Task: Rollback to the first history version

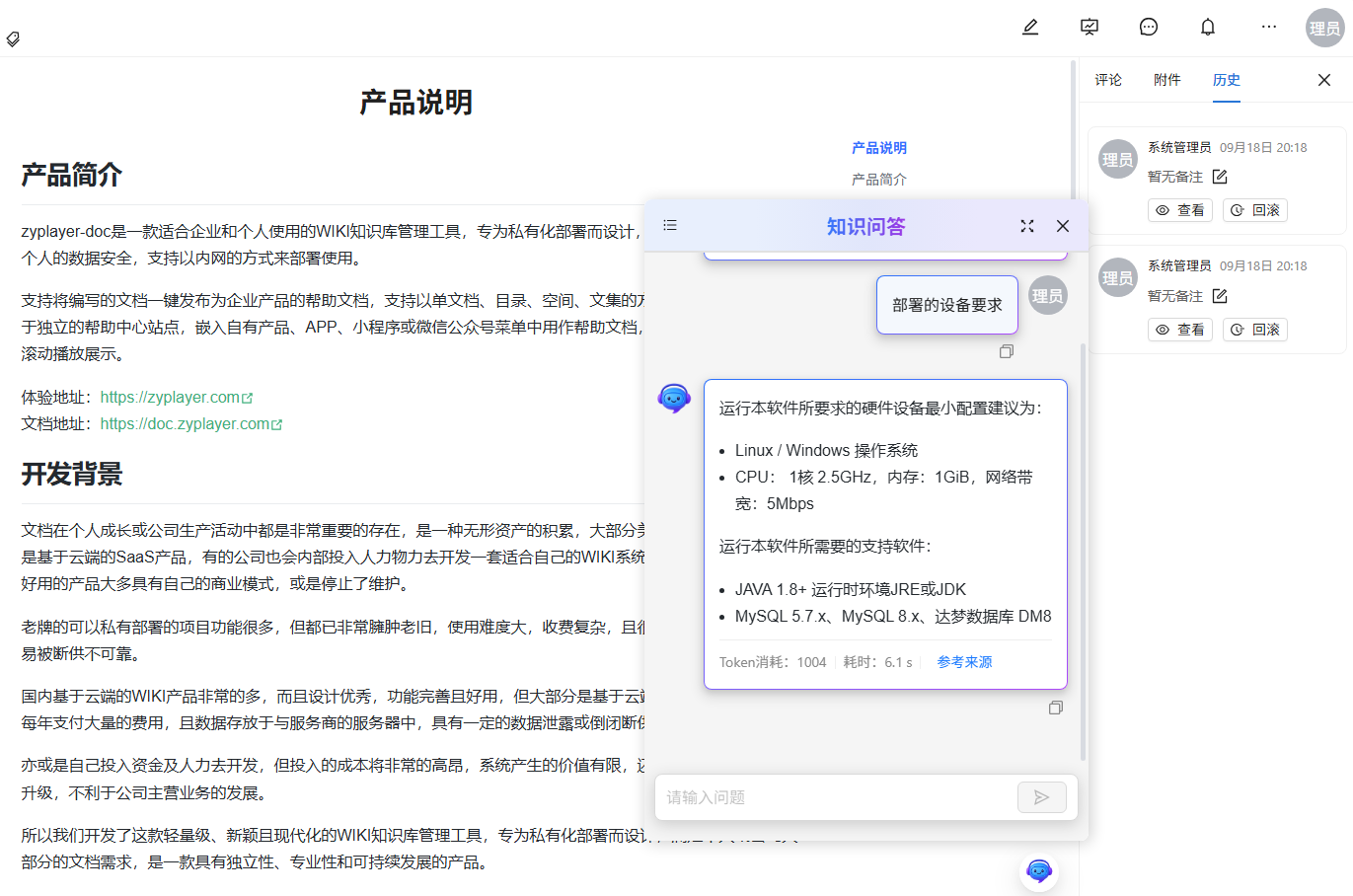Action: click(1255, 210)
